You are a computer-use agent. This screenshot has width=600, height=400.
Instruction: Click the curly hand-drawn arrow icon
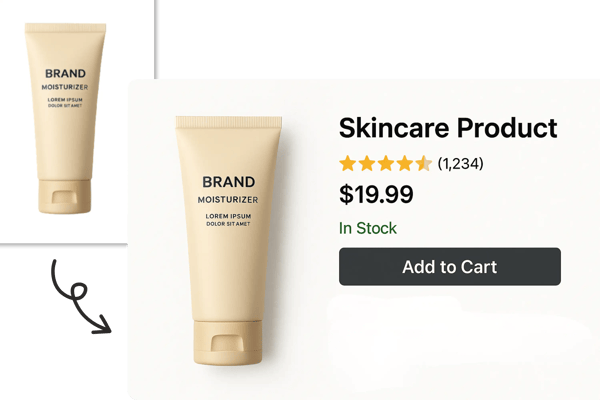click(x=81, y=297)
